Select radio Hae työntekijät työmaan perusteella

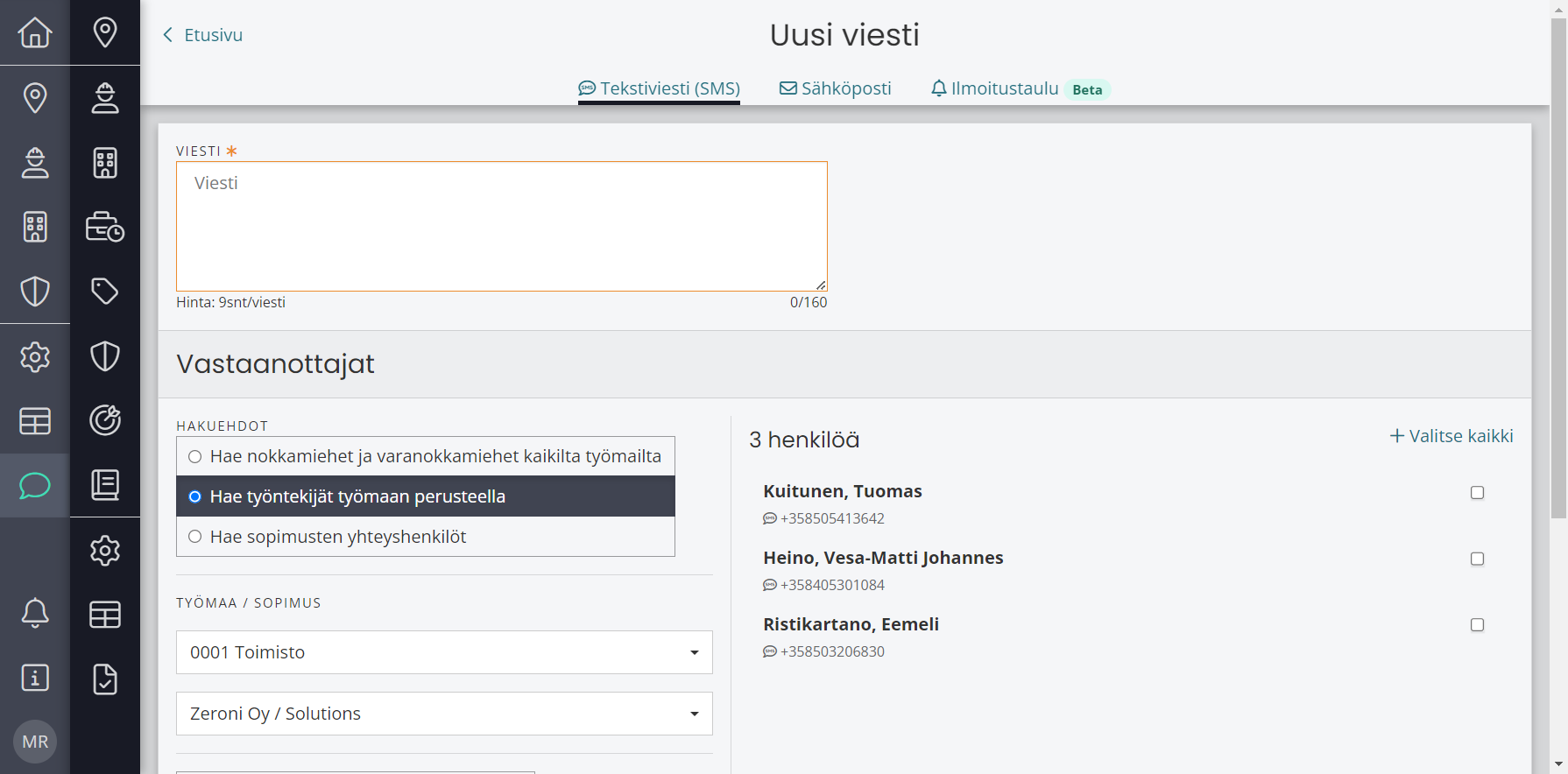pyautogui.click(x=195, y=496)
